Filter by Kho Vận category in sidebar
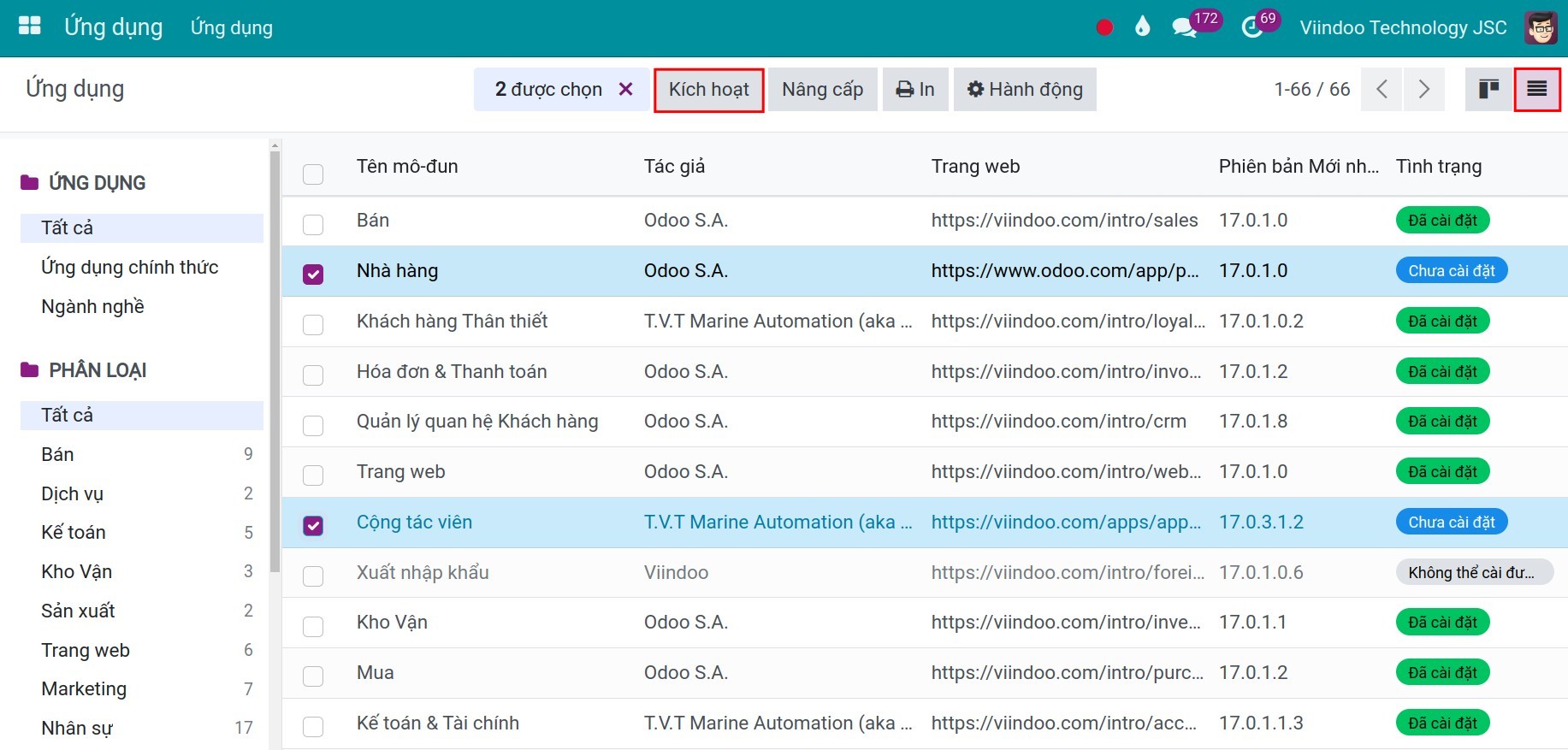The image size is (1568, 750). tap(142, 571)
